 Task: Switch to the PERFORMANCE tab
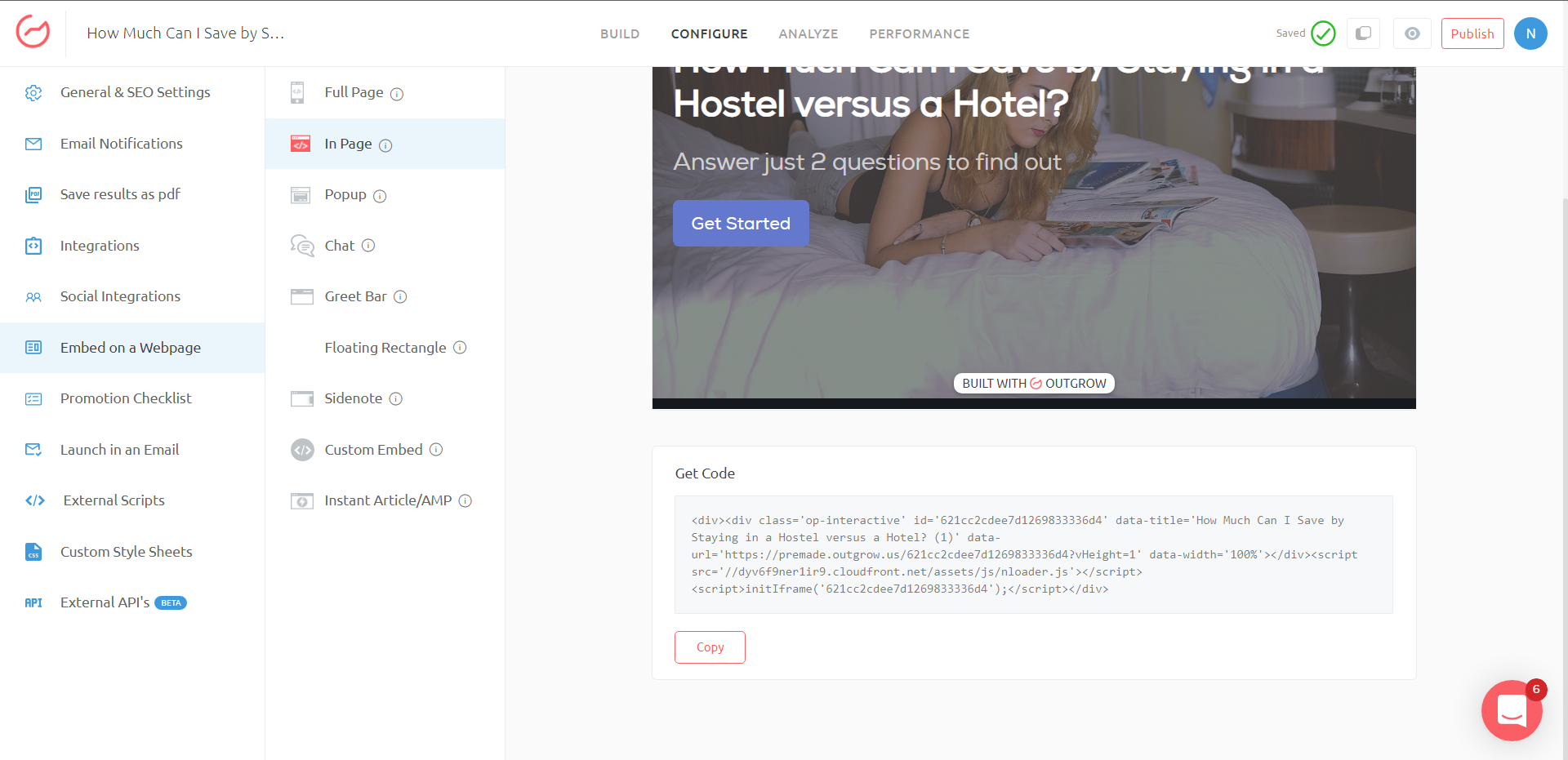pos(920,34)
